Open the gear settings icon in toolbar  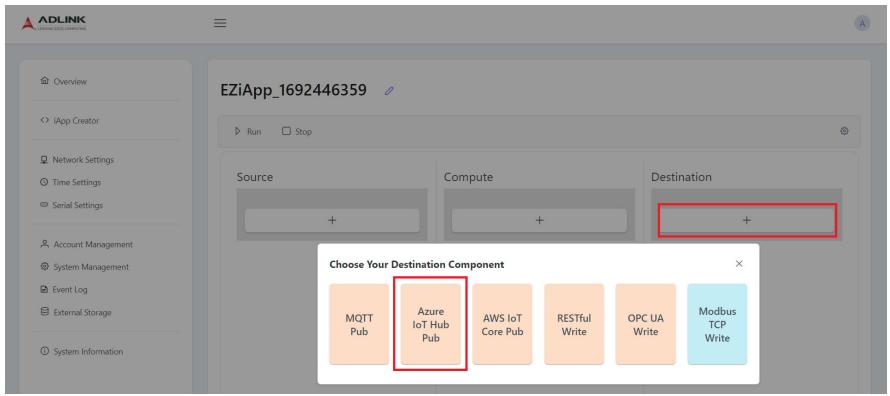(x=844, y=131)
